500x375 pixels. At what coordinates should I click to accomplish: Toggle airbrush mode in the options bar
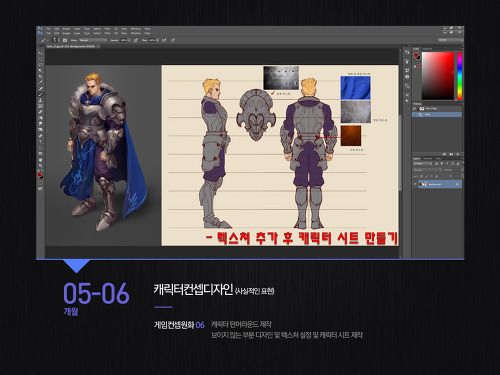pos(164,40)
